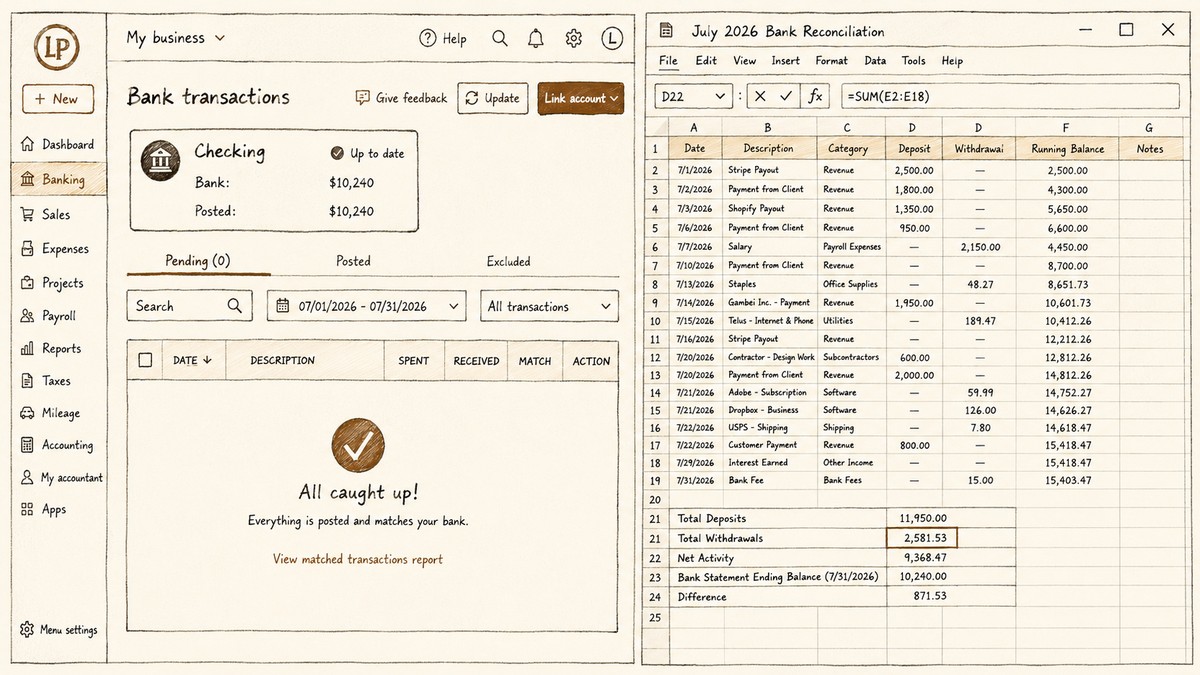The width and height of the screenshot is (1200, 675).
Task: Tick the select-all checkbox in table header
Action: [x=146, y=360]
